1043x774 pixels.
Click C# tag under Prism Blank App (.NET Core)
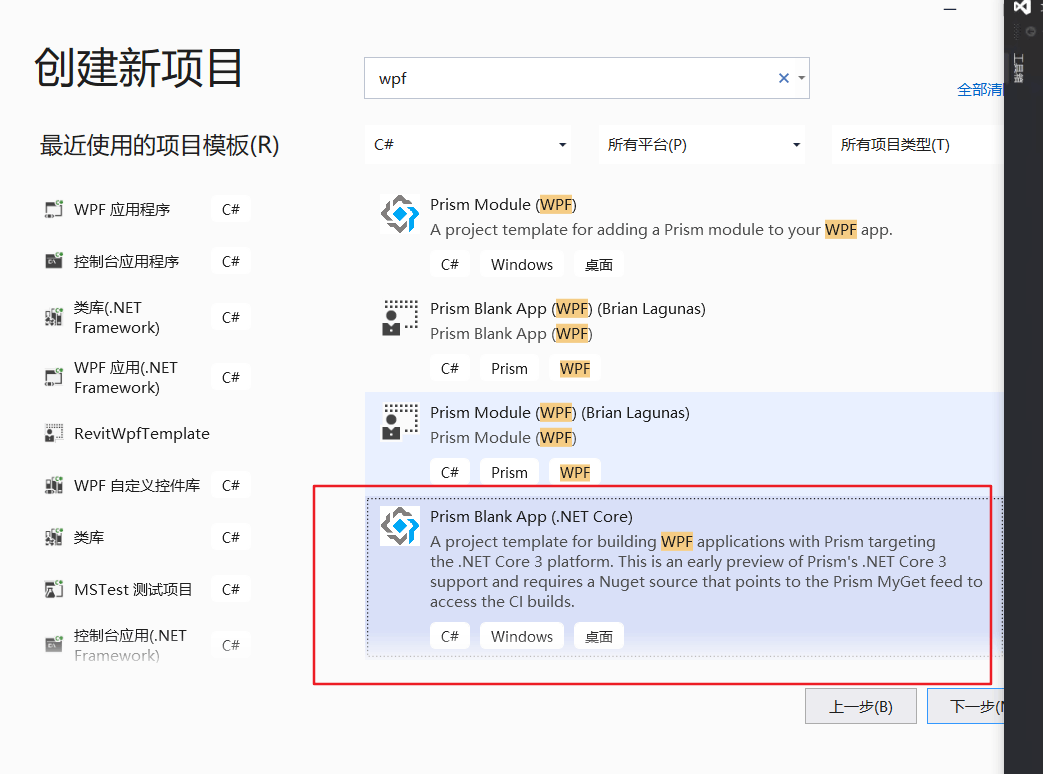[450, 636]
